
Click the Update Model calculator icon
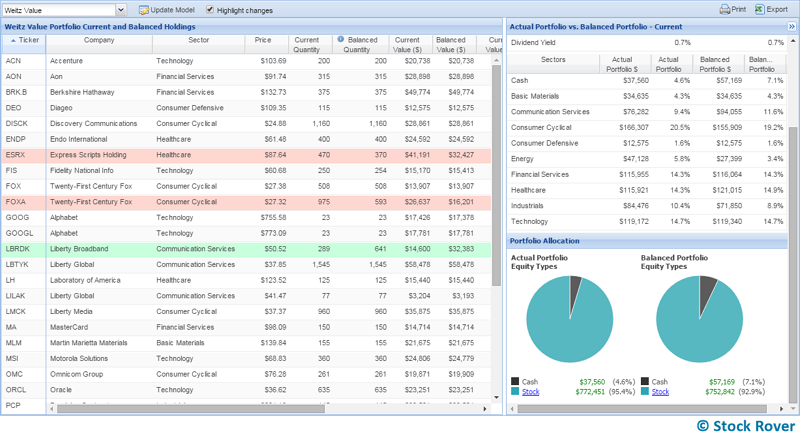(143, 10)
